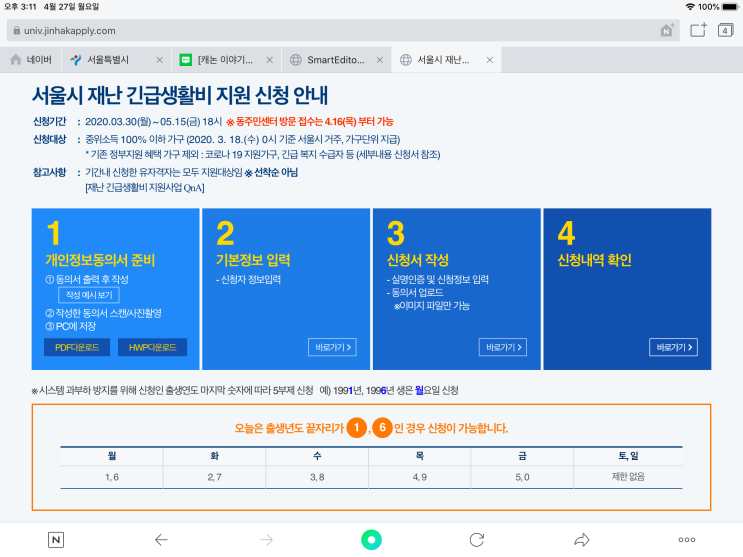Tap the lock icon in the address bar
This screenshot has width=743, height=557.
pos(17,30)
